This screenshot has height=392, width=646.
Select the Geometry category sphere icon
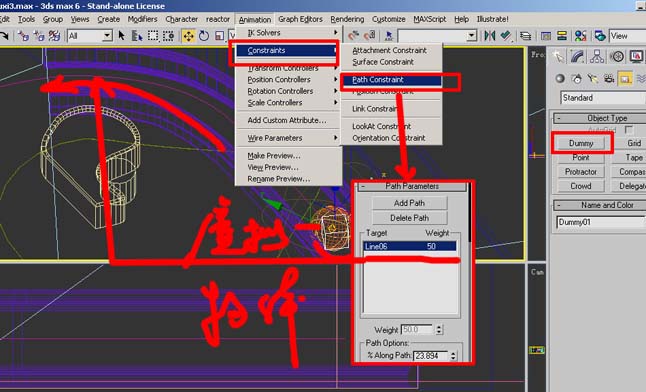click(x=560, y=78)
